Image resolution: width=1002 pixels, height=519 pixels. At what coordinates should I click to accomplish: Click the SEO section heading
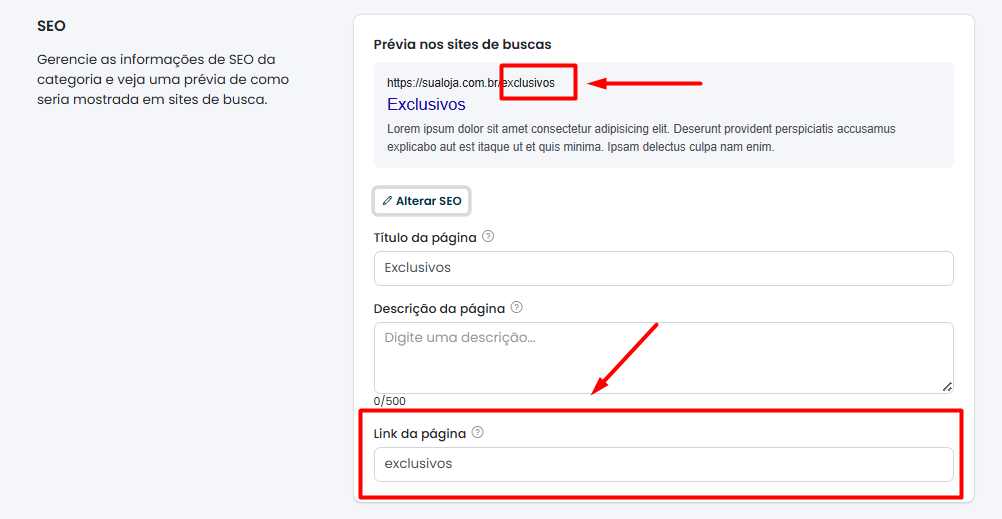pos(51,26)
